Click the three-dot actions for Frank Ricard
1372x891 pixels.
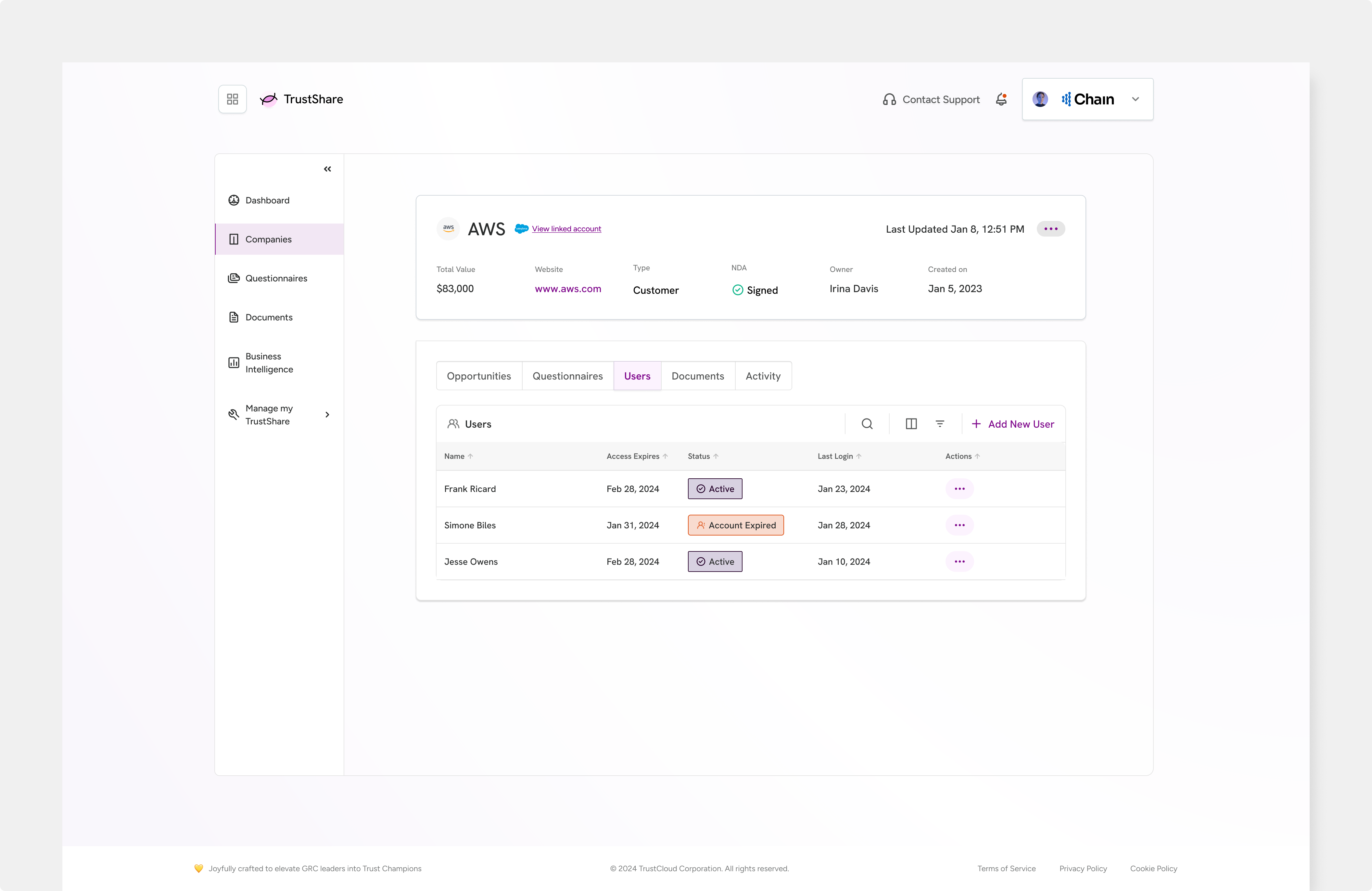[x=959, y=489]
